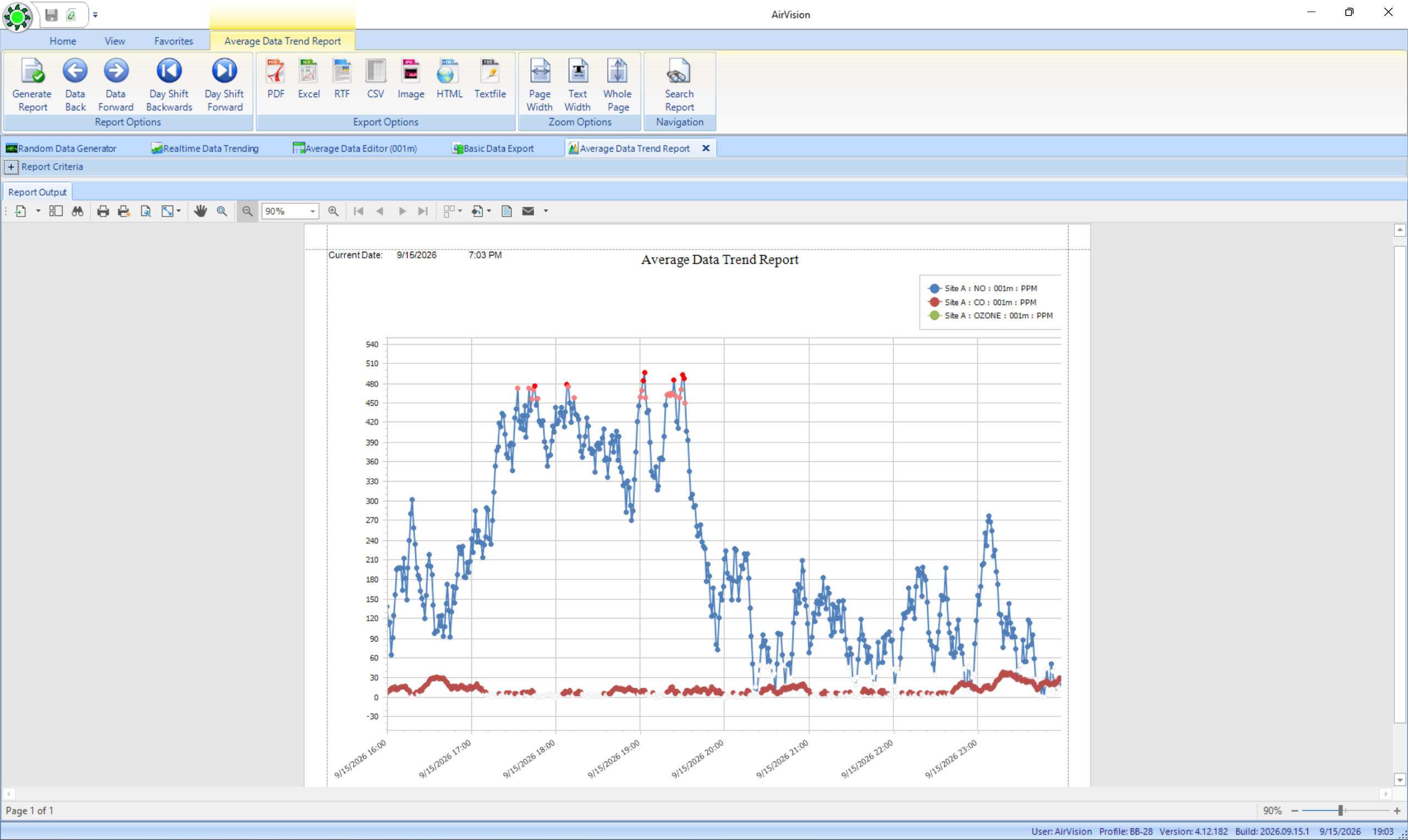Click the plus button on status zoom slider
Viewport: 1408px width, 840px height.
coord(1397,810)
